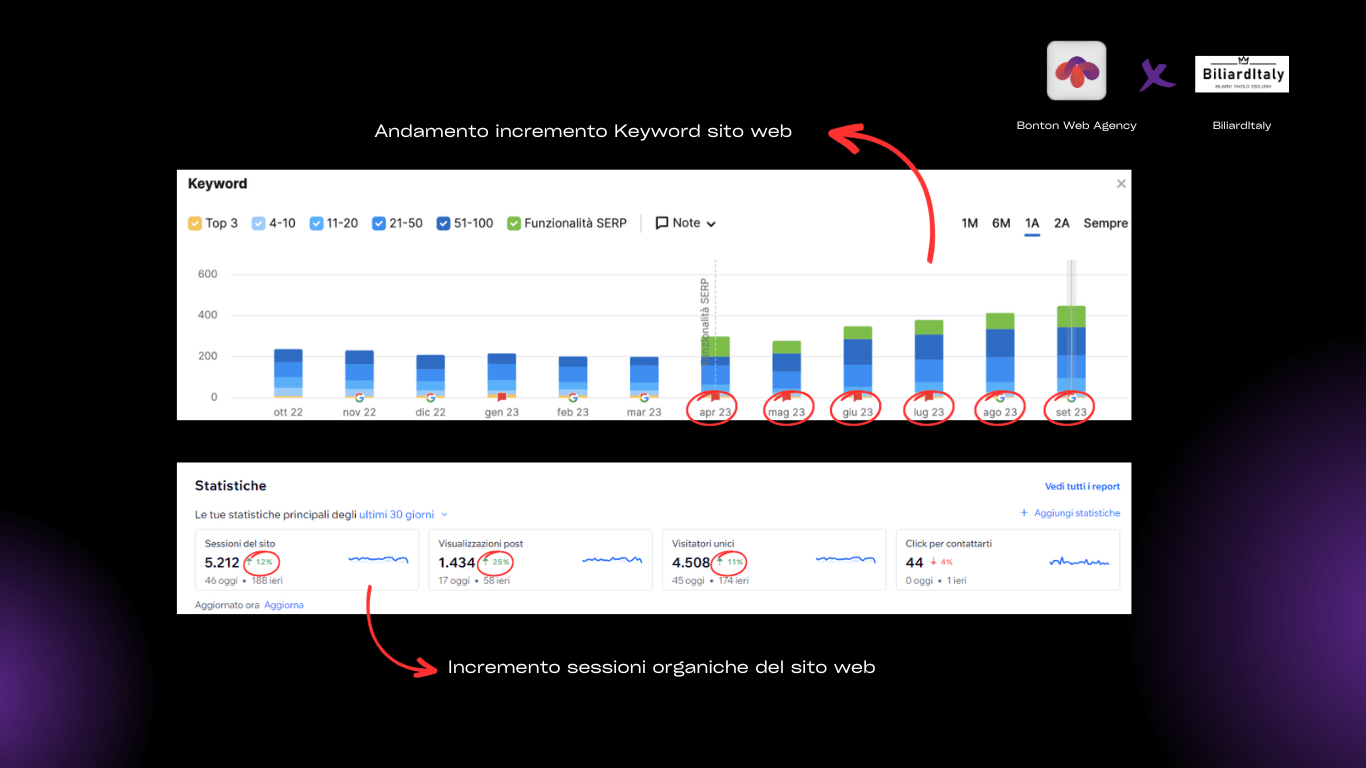Toggle the 11-20 positions checkbox
The width and height of the screenshot is (1366, 768).
[316, 223]
